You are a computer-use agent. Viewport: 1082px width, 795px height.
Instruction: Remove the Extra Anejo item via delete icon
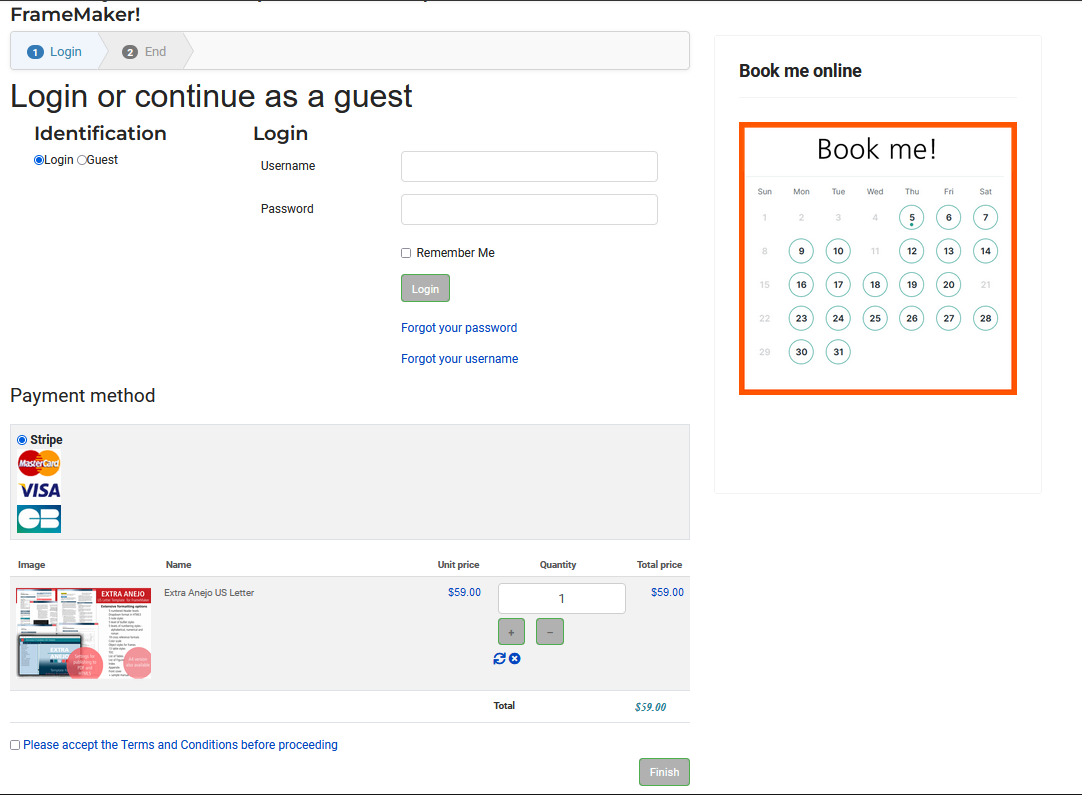tap(515, 658)
